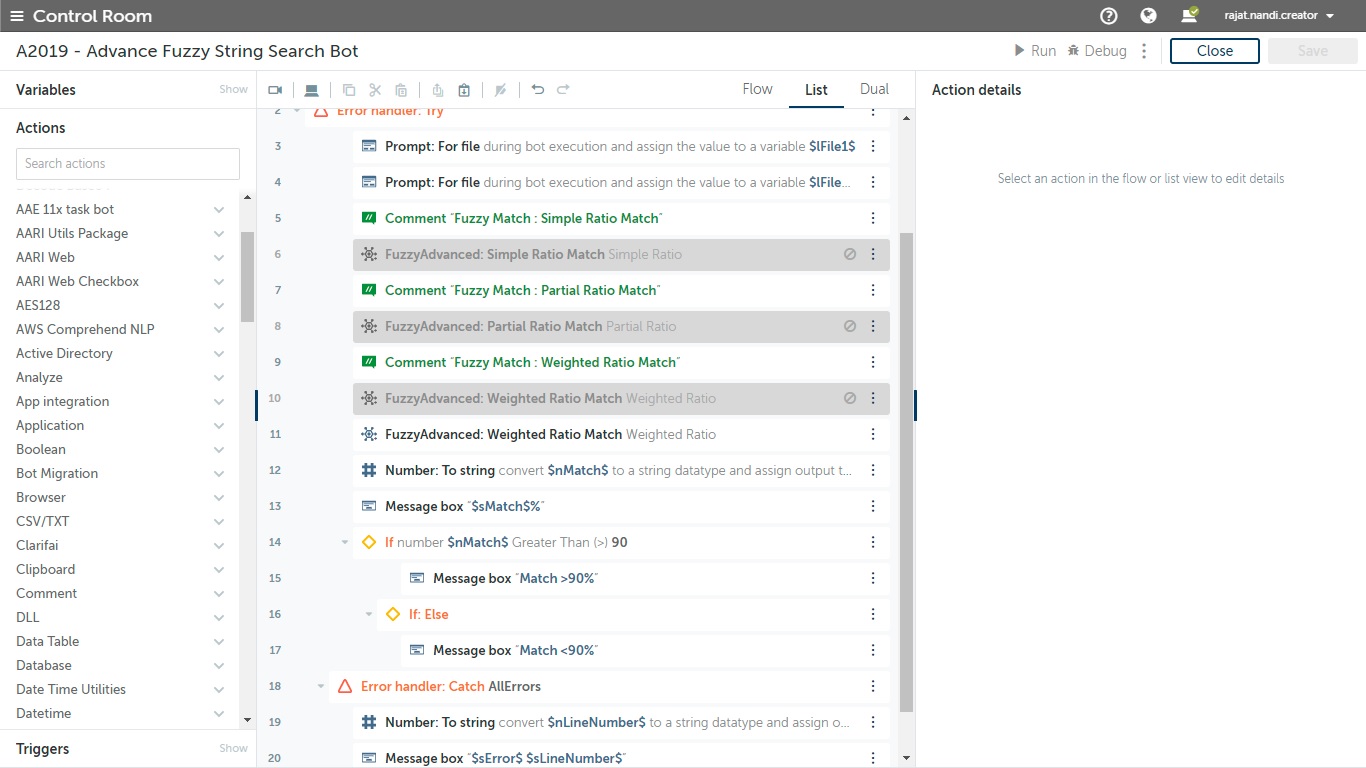
Task: Click Show next to Variables
Action: 233,89
